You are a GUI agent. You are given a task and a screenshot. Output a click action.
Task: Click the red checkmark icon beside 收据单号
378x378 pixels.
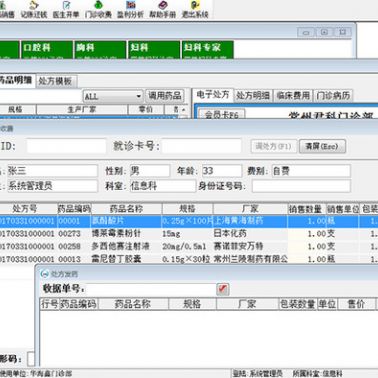[223, 289]
